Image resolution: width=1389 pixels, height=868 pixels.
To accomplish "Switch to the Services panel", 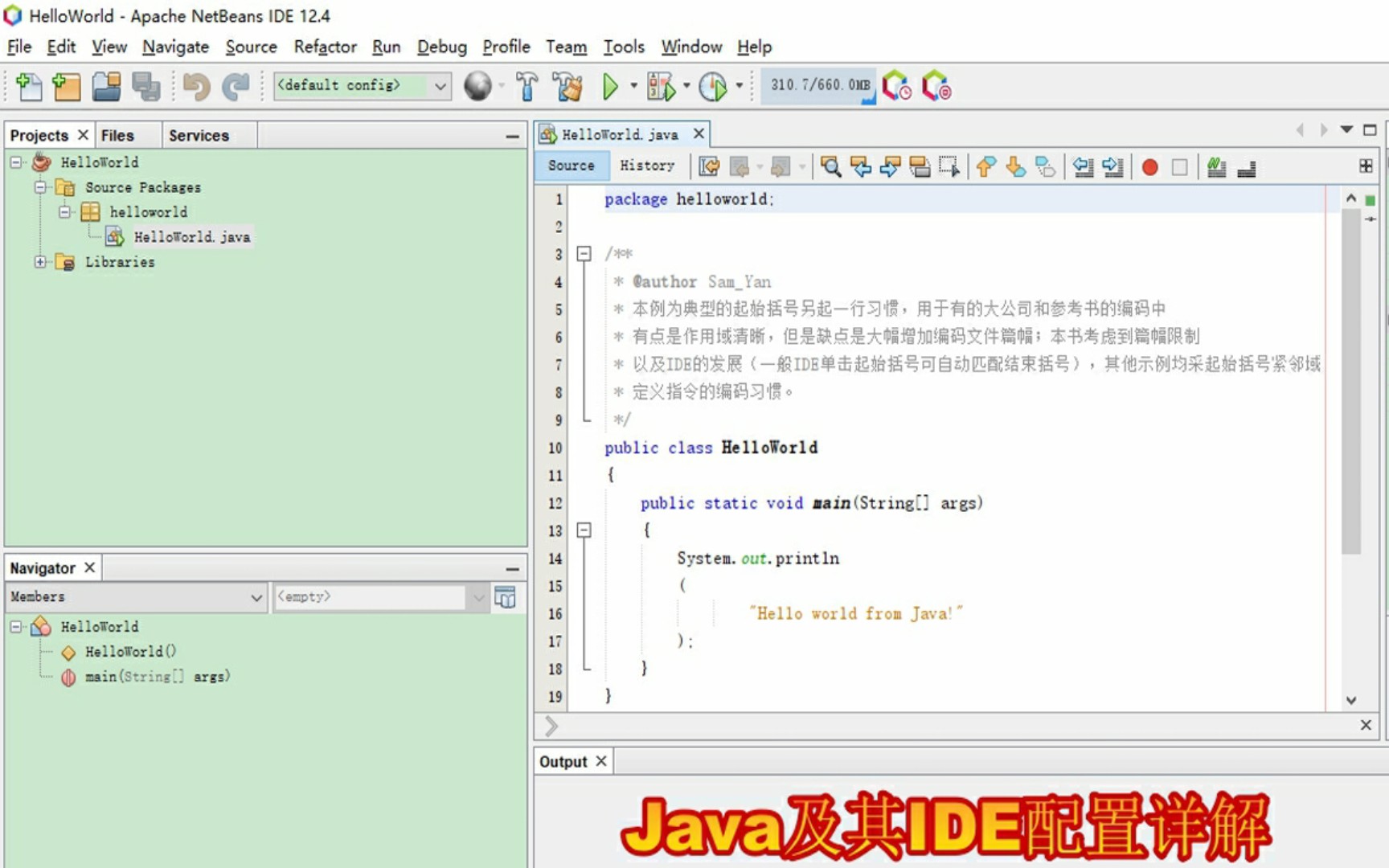I will click(198, 135).
